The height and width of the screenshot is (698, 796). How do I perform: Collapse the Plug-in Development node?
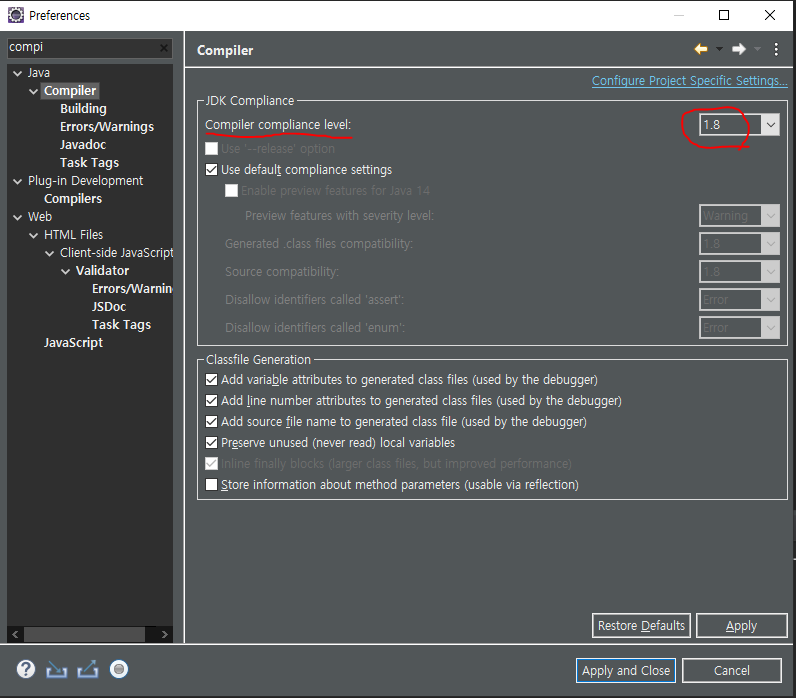tap(17, 181)
